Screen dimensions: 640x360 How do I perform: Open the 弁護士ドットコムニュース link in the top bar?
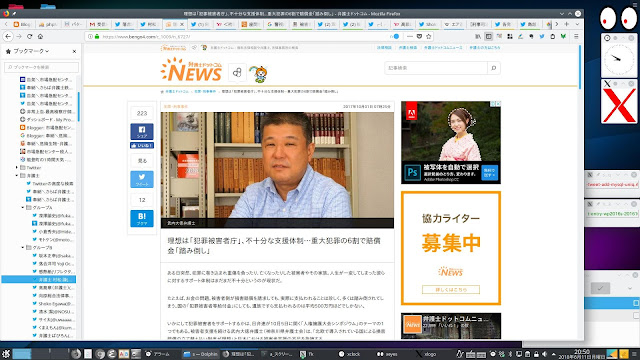tap(443, 48)
